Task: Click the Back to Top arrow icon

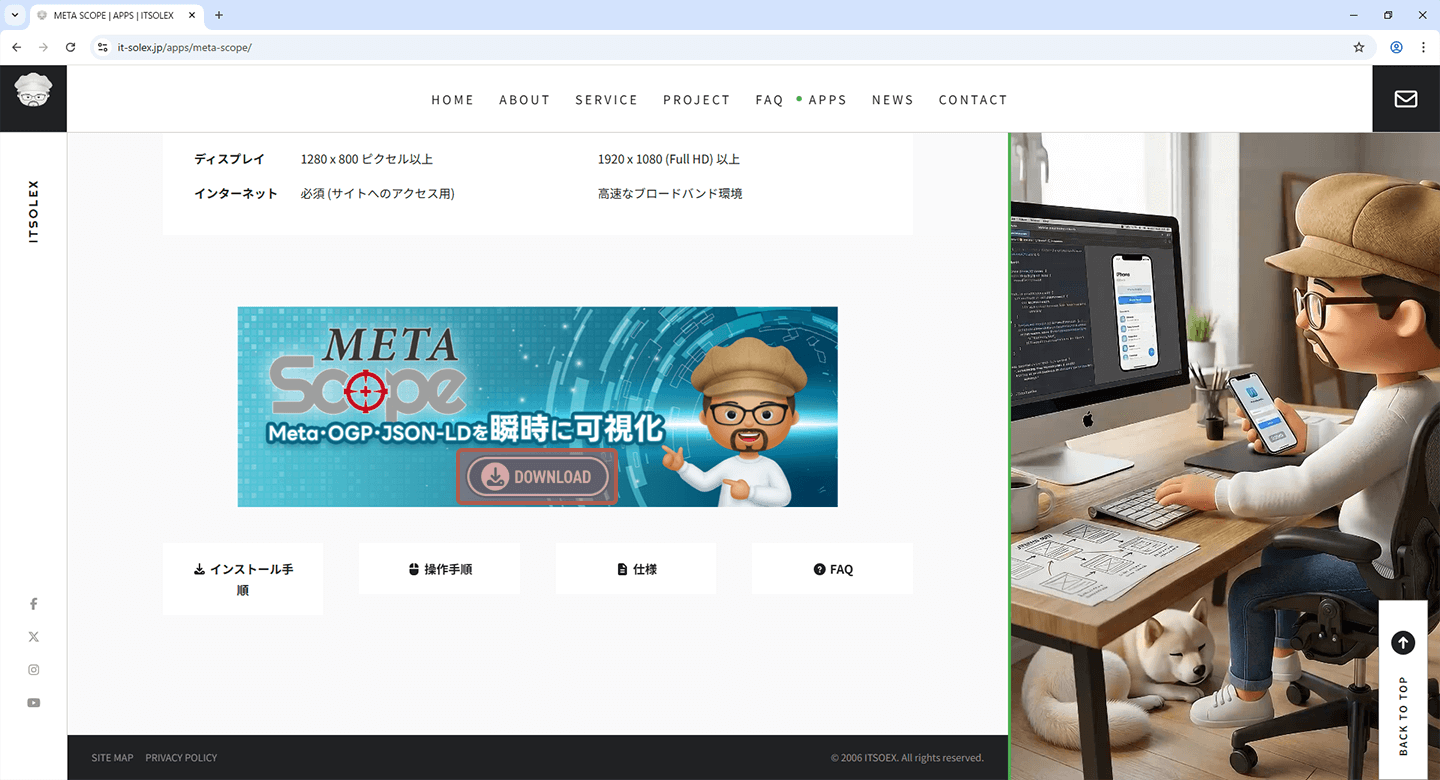Action: (1403, 643)
